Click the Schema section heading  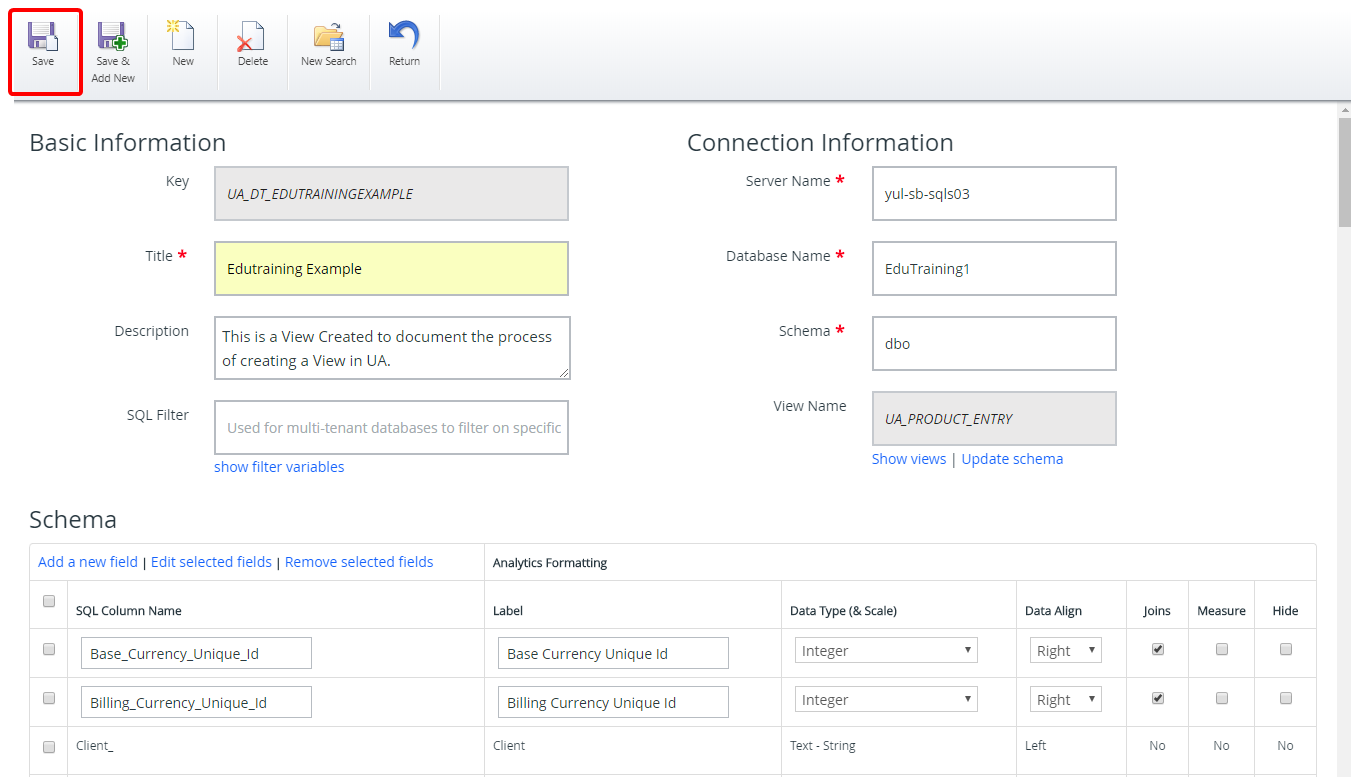click(x=73, y=519)
